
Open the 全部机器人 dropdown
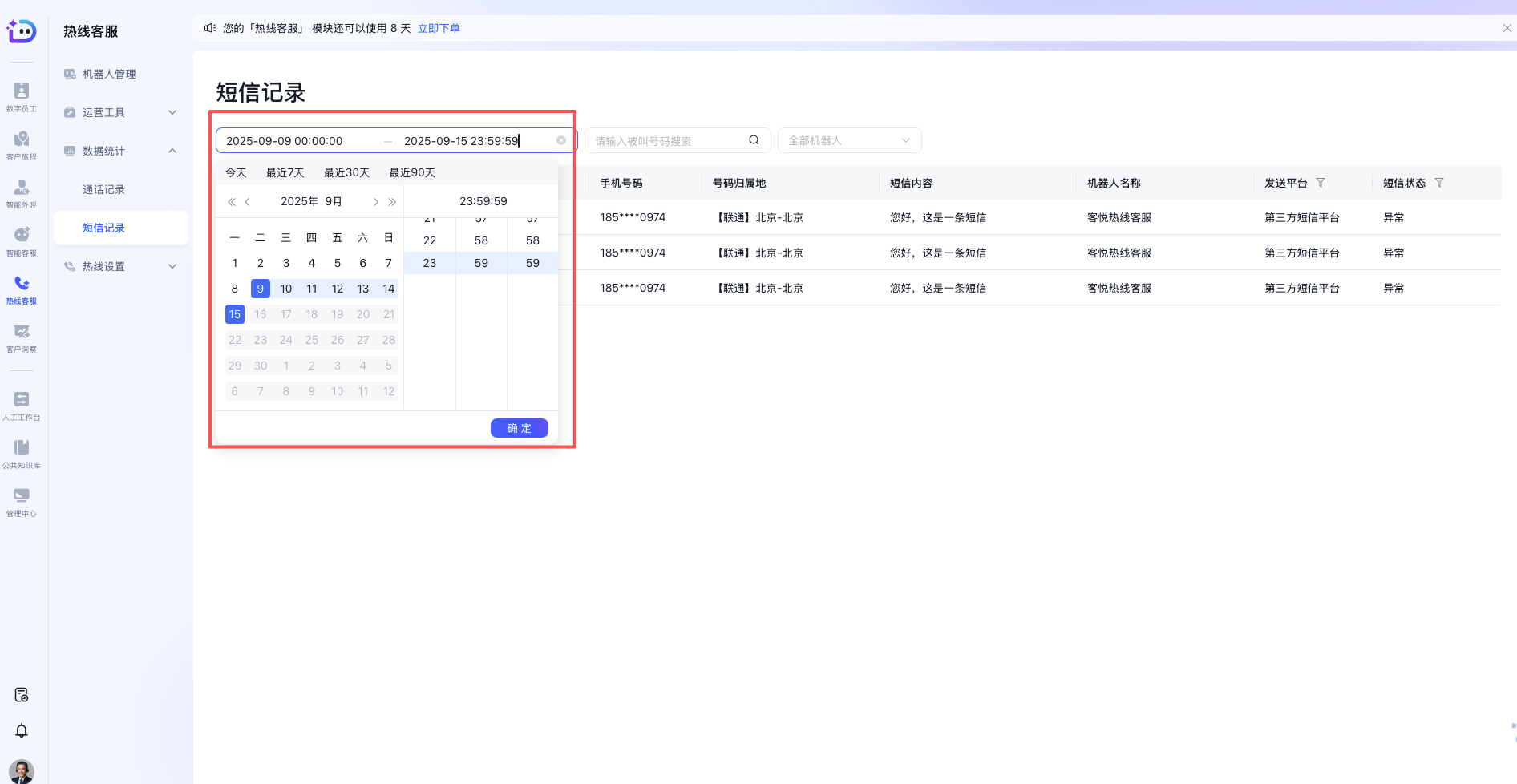[849, 140]
